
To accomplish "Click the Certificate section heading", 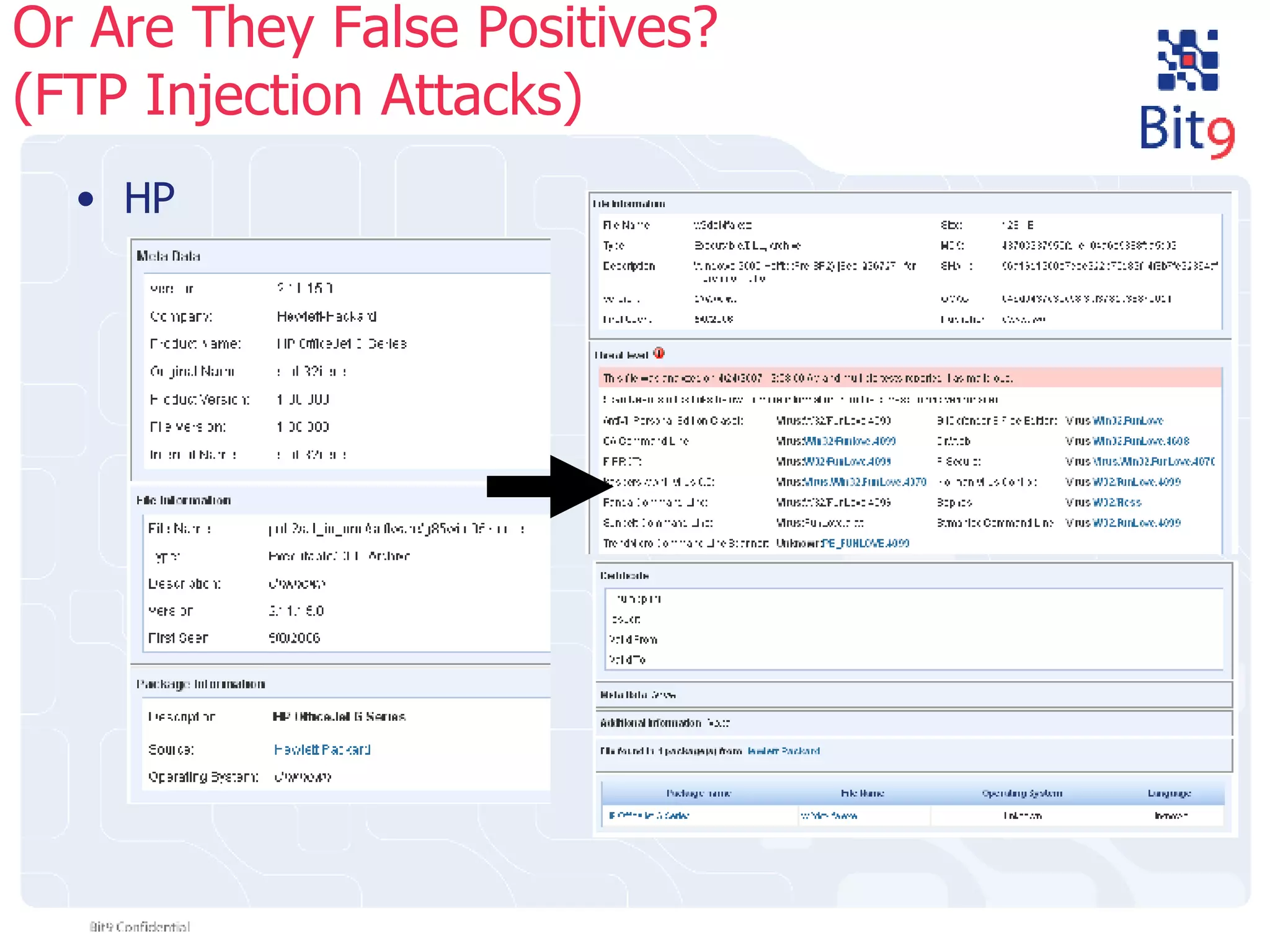I will tap(624, 576).
